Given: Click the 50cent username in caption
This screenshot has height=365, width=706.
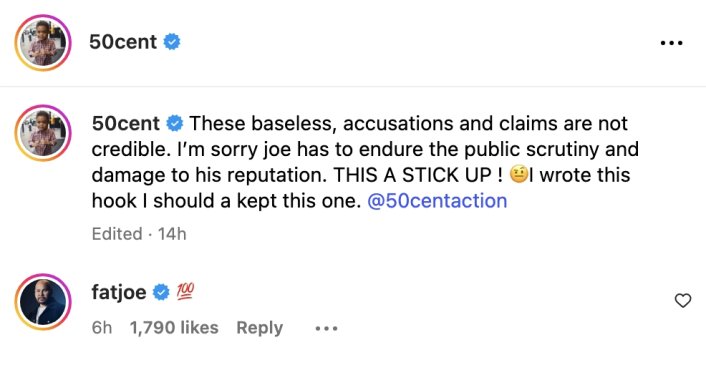Looking at the screenshot, I should click(126, 123).
